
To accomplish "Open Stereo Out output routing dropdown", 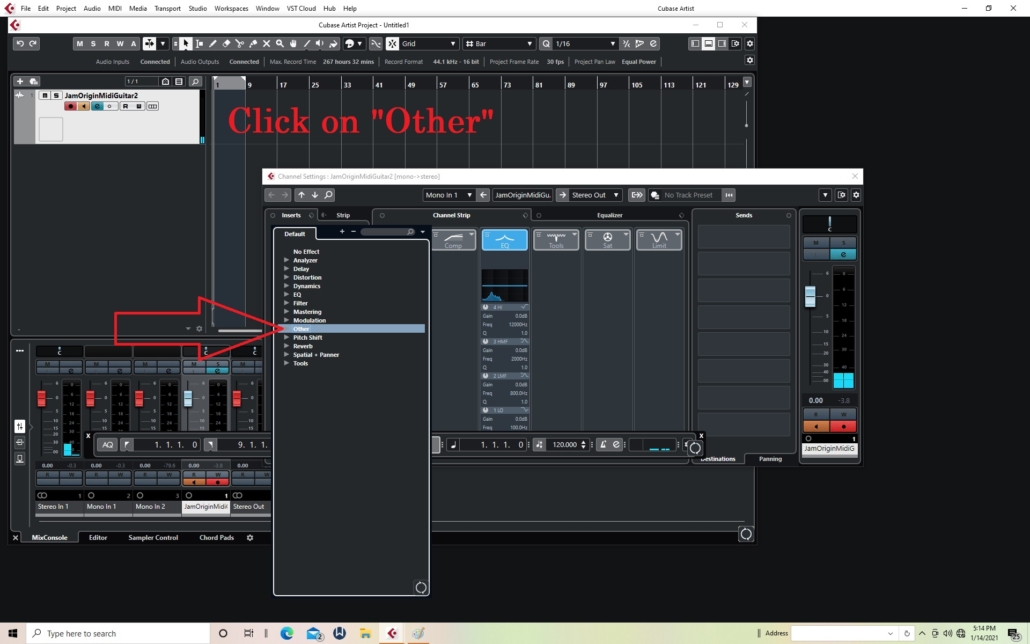I will coord(595,195).
